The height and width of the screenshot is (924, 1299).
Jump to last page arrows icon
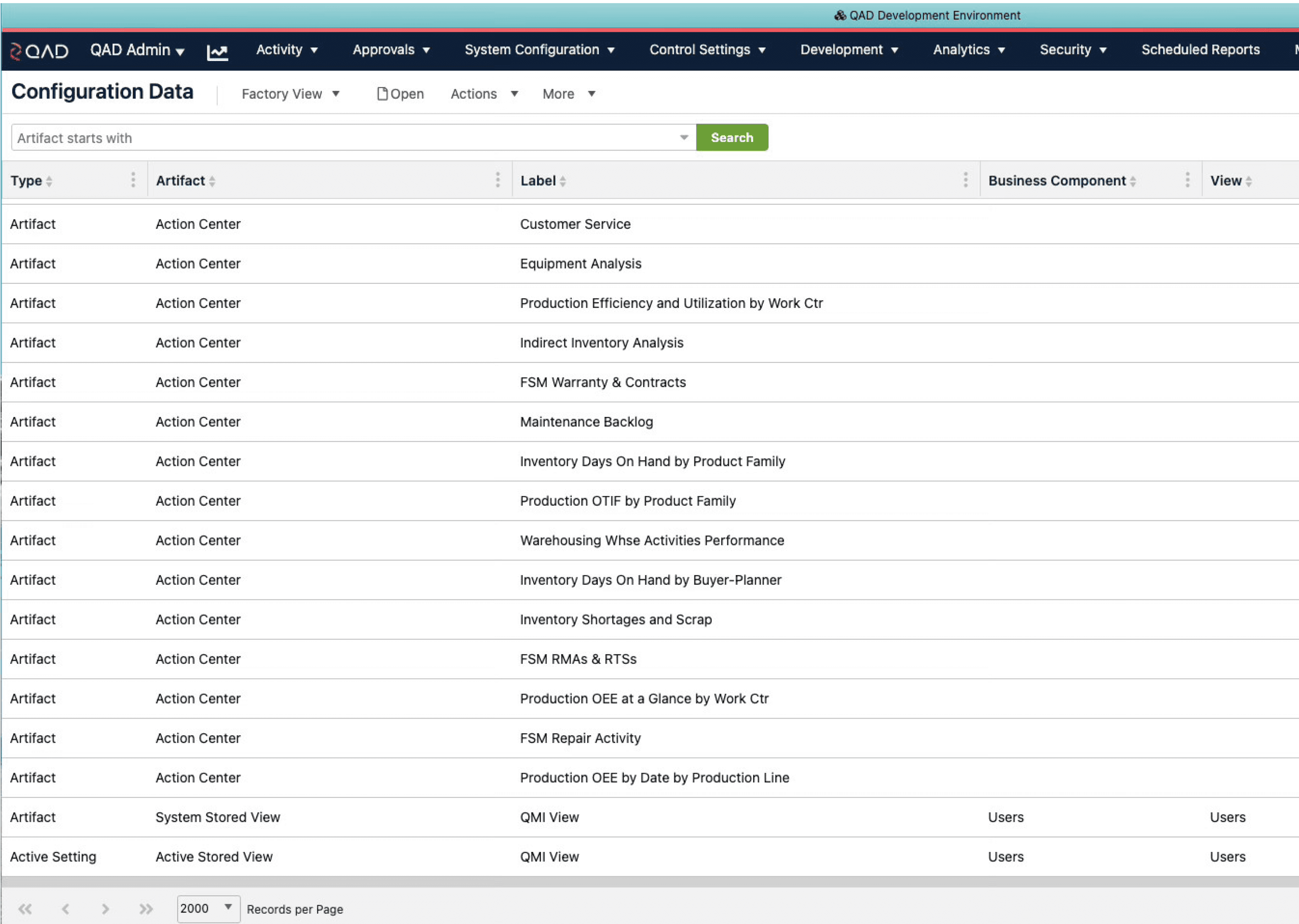pyautogui.click(x=146, y=909)
